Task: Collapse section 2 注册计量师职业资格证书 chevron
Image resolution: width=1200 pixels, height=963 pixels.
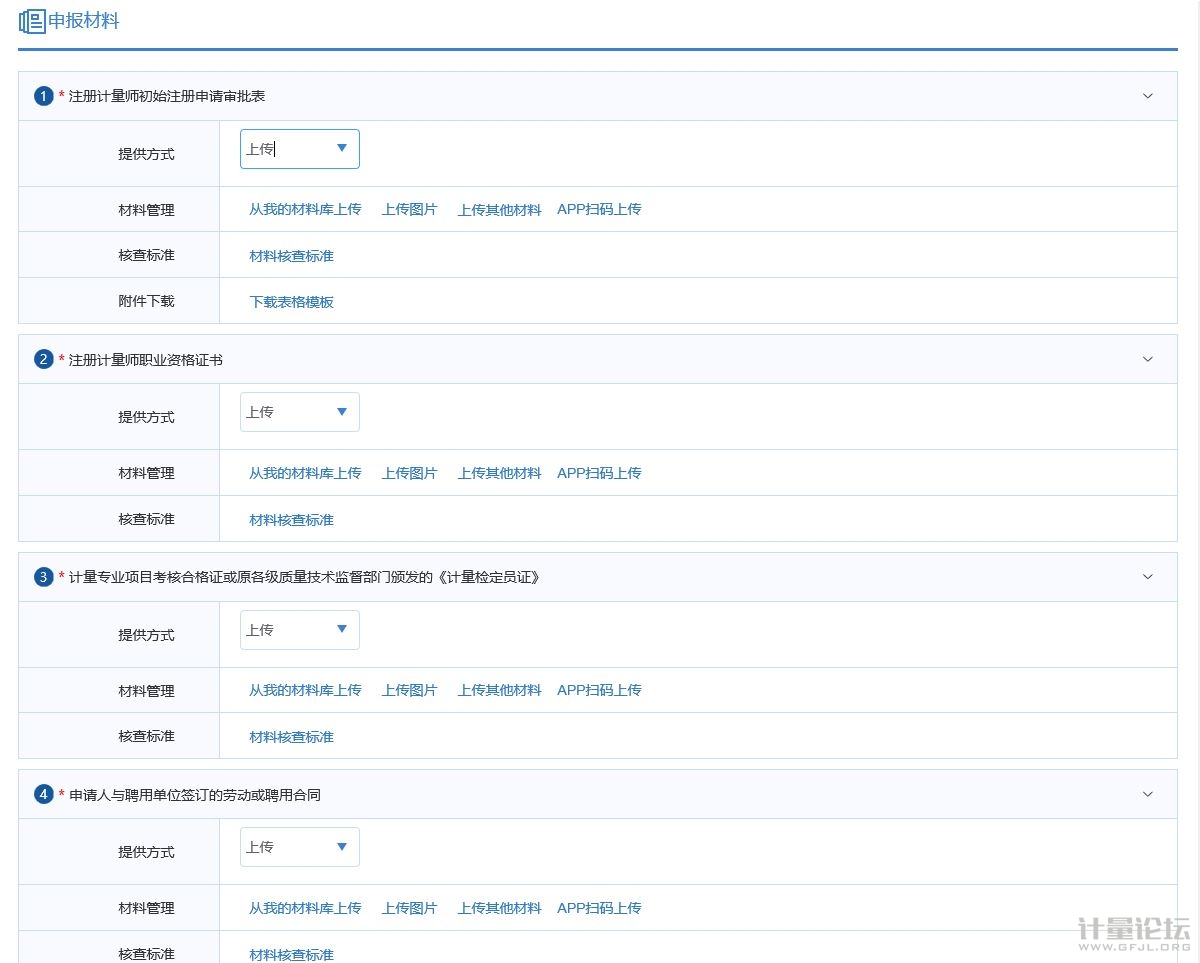Action: (x=1147, y=359)
